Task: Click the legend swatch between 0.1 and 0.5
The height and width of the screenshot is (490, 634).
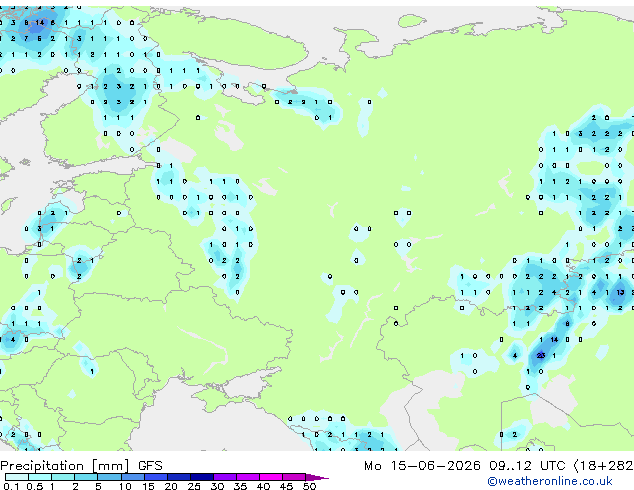Action: [17, 477]
